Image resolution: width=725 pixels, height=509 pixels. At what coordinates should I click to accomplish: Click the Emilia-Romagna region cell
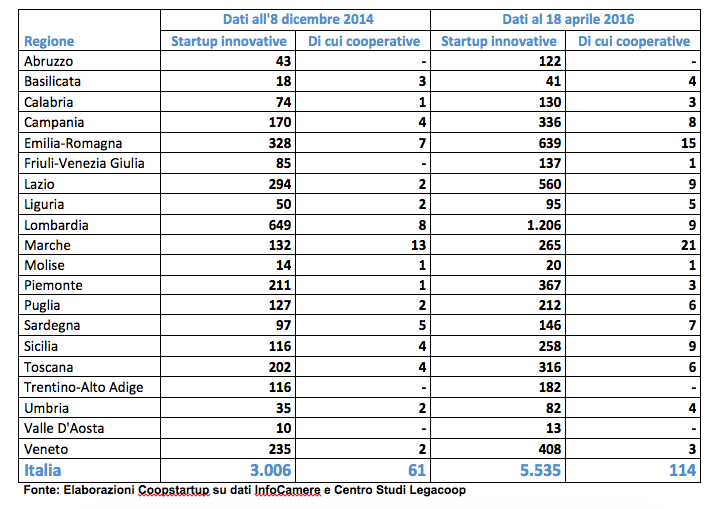point(72,143)
